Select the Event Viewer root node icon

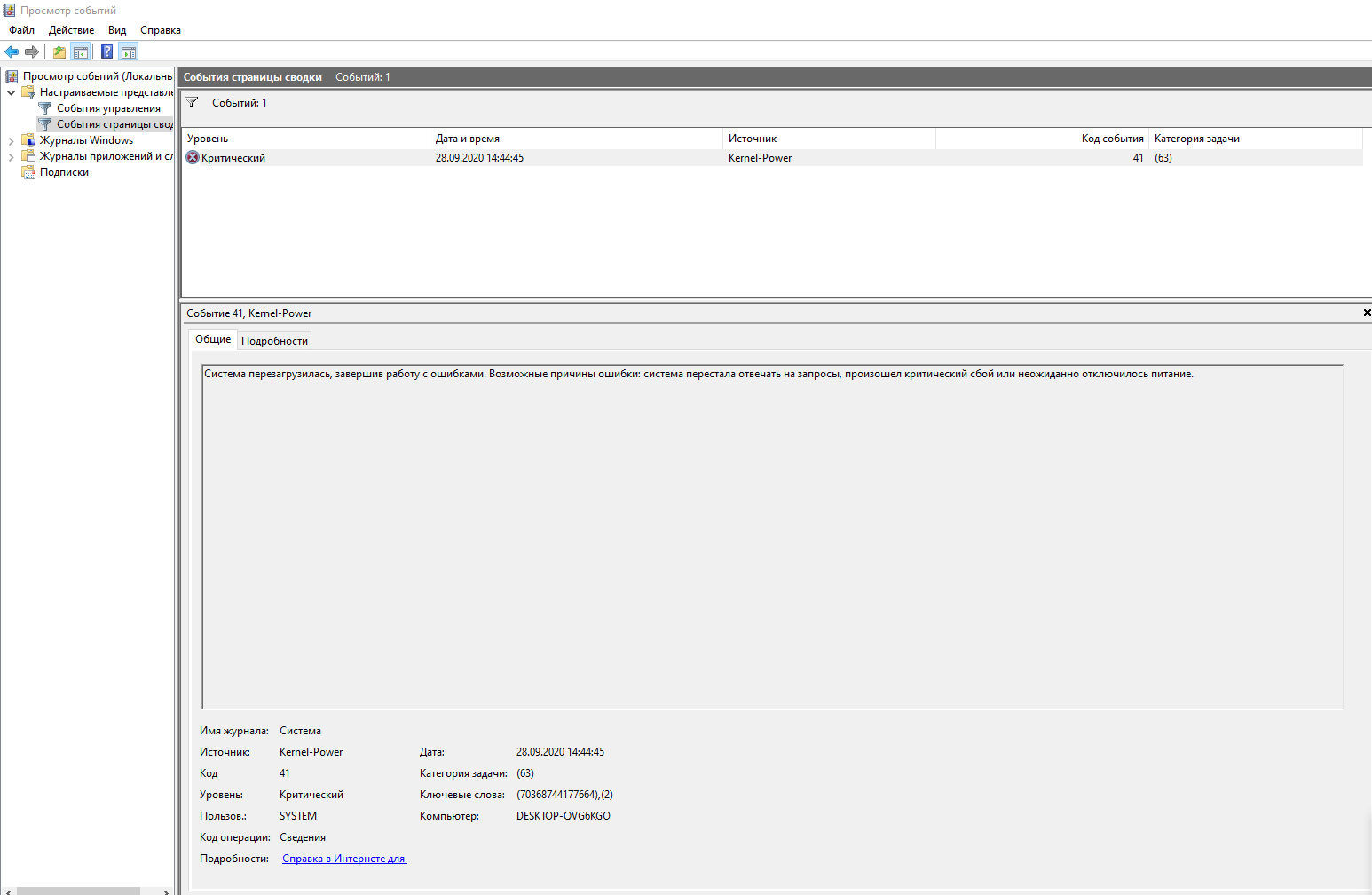pos(12,76)
